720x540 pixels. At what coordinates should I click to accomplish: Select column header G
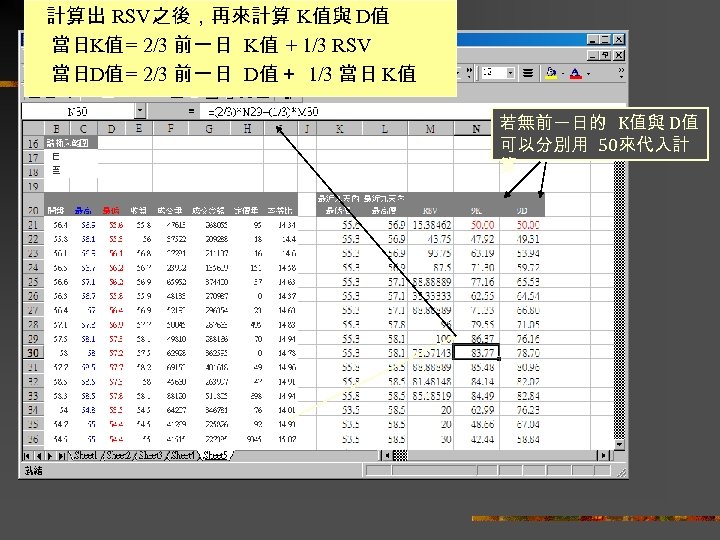click(x=209, y=129)
